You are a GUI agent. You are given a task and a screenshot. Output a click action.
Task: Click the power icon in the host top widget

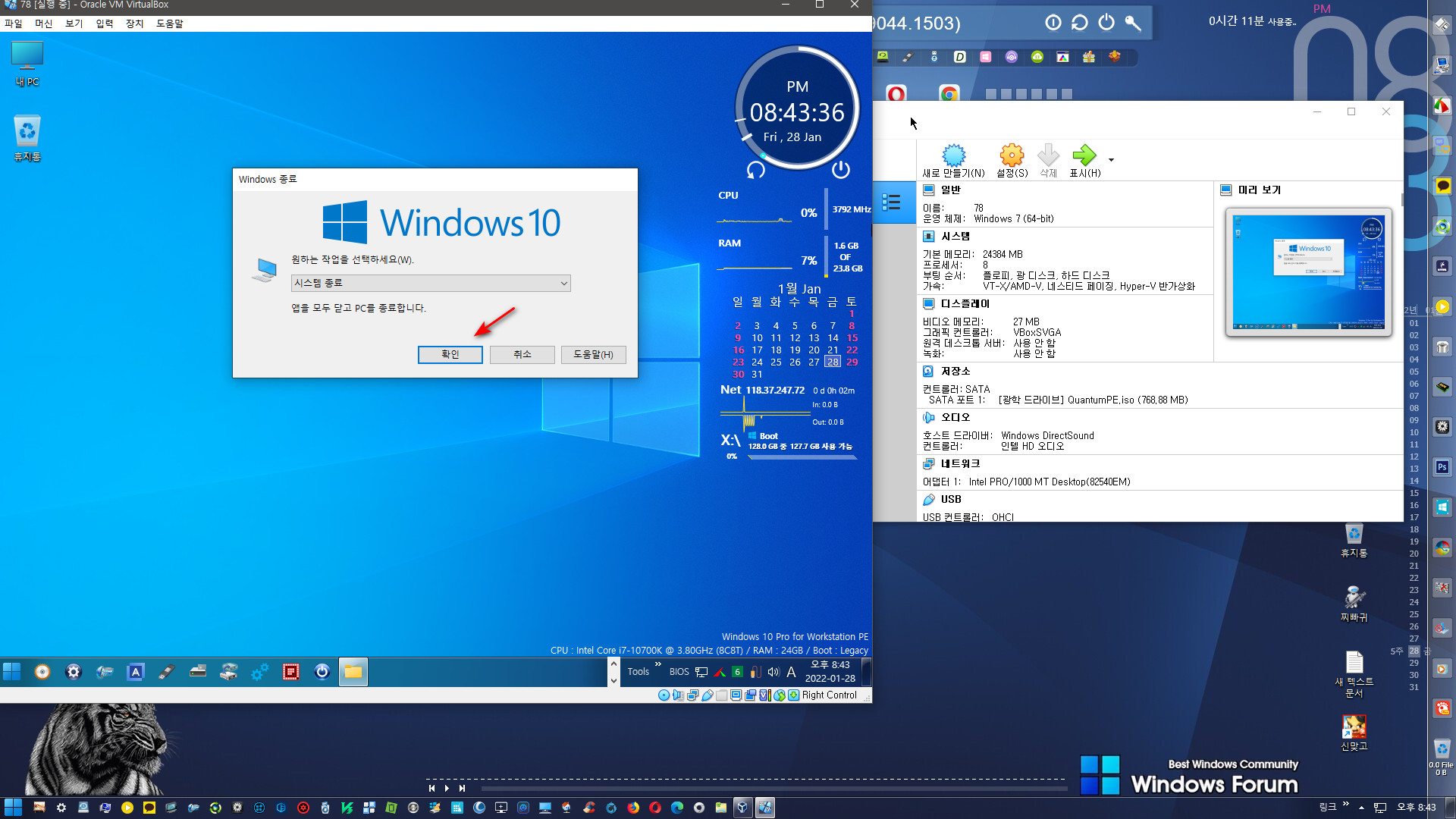(x=1106, y=23)
